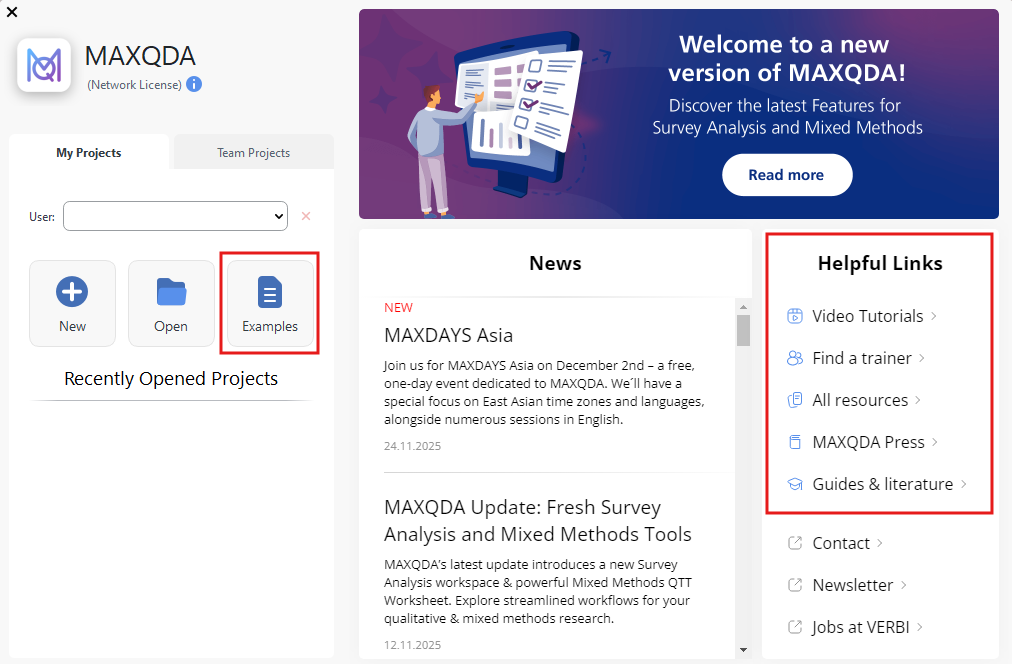The height and width of the screenshot is (664, 1012).
Task: Clear the selected user with red X
Action: 306,216
